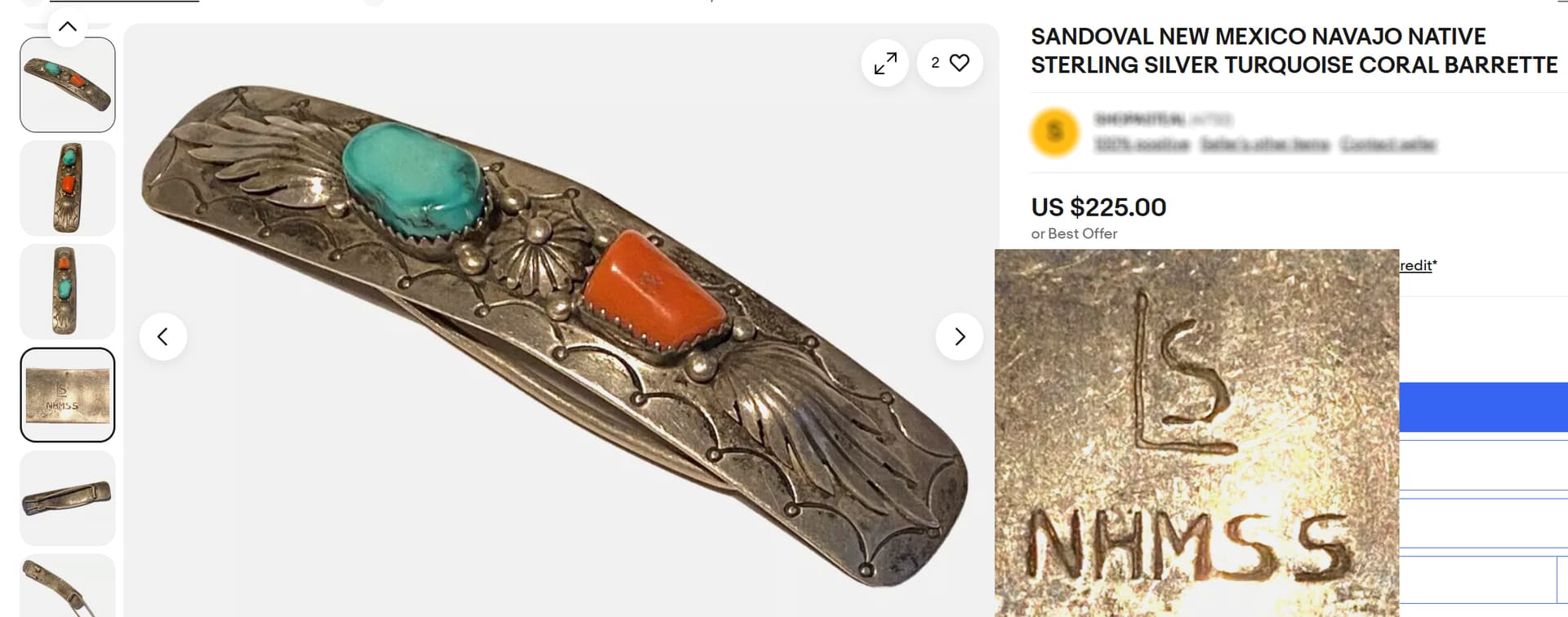Collapse thumbnails with up chevron
1568x617 pixels.
(x=68, y=27)
